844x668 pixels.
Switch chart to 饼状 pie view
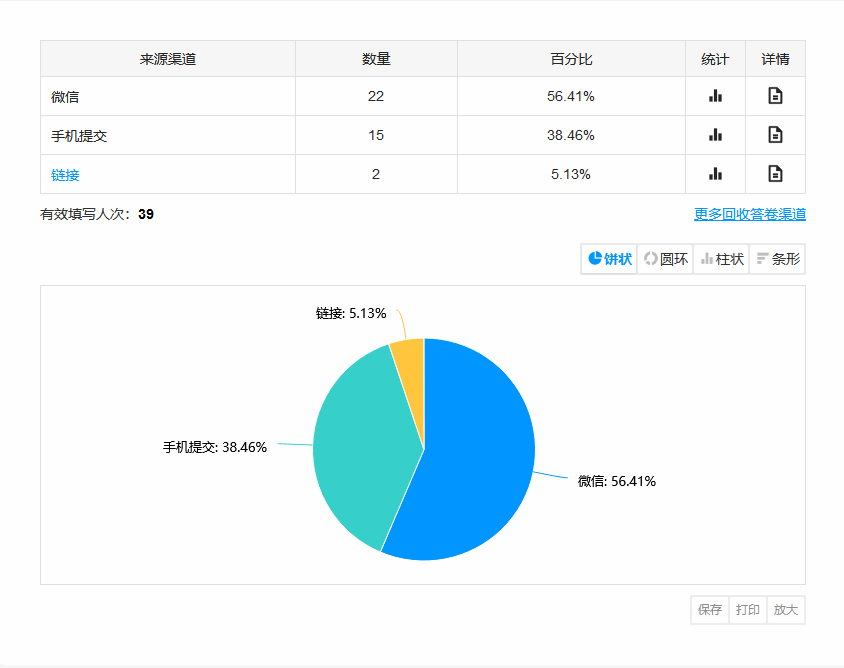609,259
